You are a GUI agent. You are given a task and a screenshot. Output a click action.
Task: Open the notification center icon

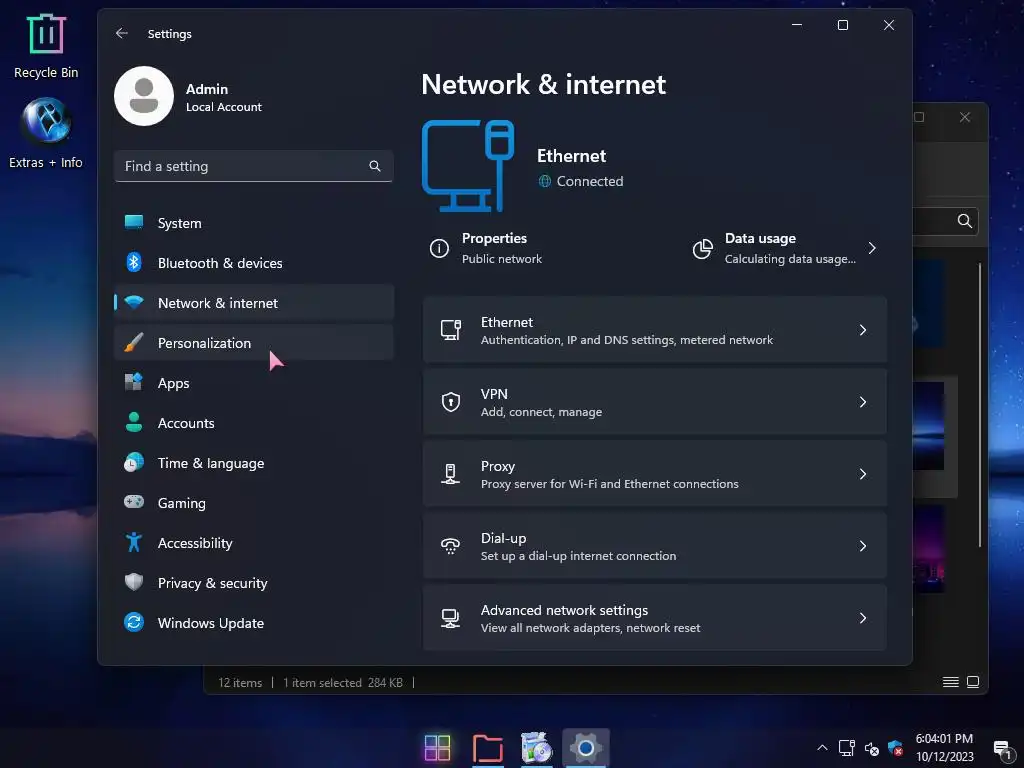tap(1002, 750)
